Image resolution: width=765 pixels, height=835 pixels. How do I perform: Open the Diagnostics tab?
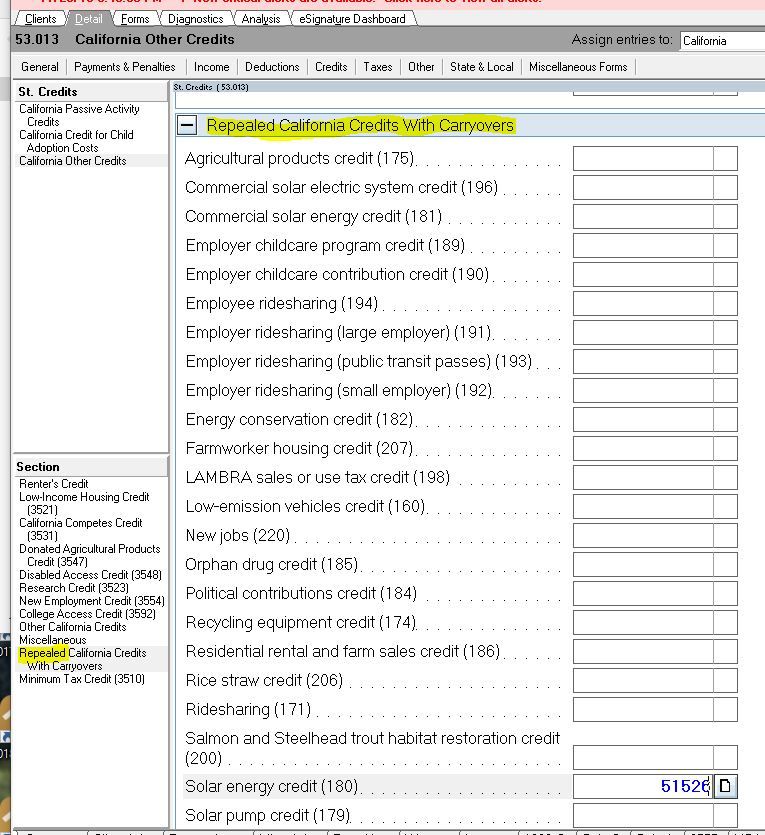[195, 19]
